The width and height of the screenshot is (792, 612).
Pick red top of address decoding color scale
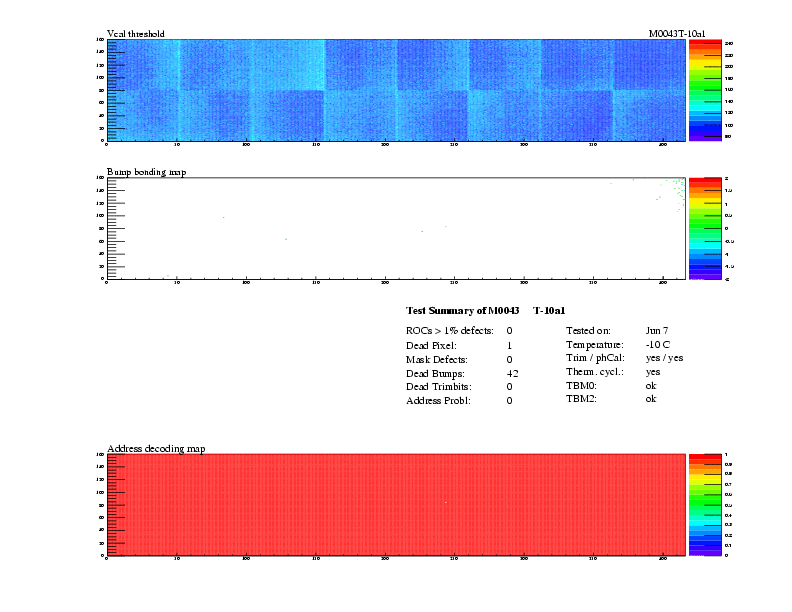[705, 458]
